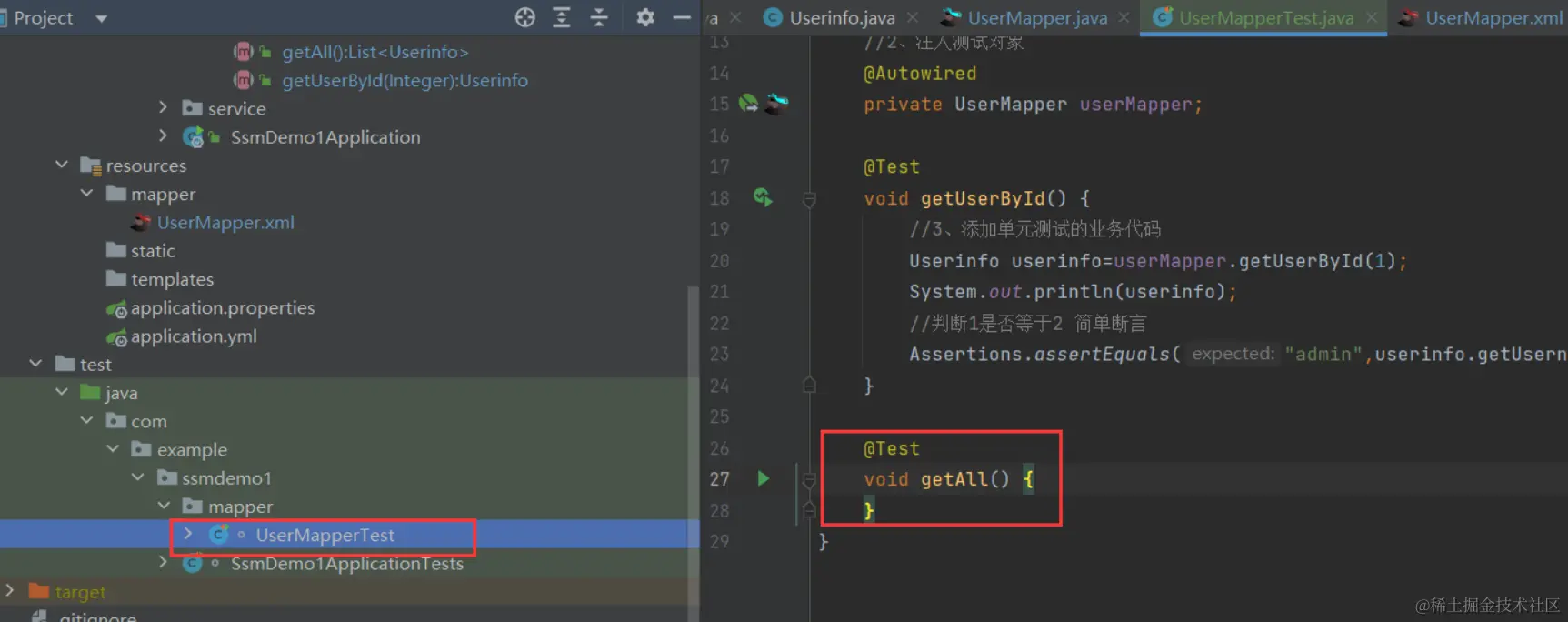
Task: Select SsmDemo1ApplicationTests class
Action: (x=346, y=564)
